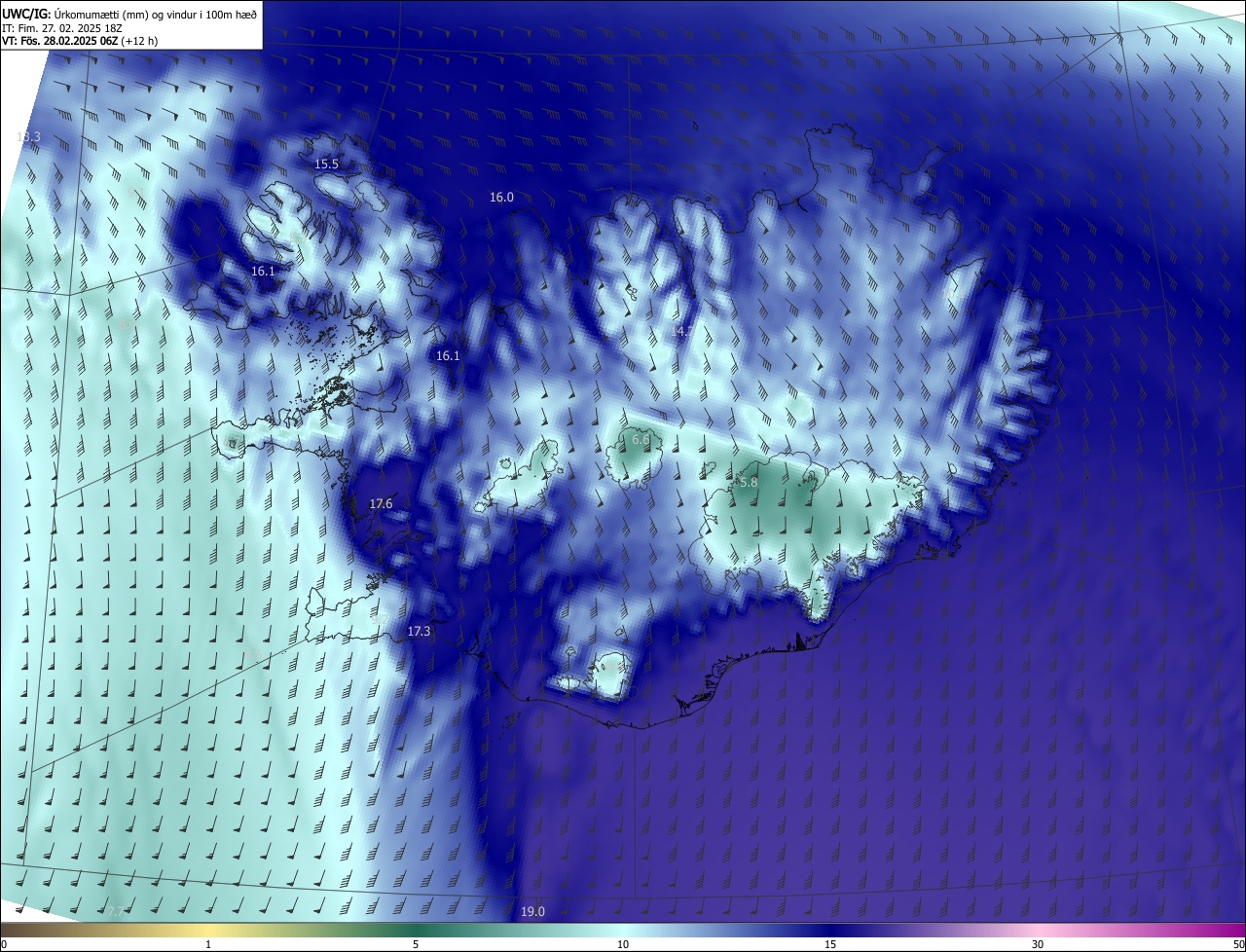Click the color scale tick label '30'

pyautogui.click(x=1038, y=944)
